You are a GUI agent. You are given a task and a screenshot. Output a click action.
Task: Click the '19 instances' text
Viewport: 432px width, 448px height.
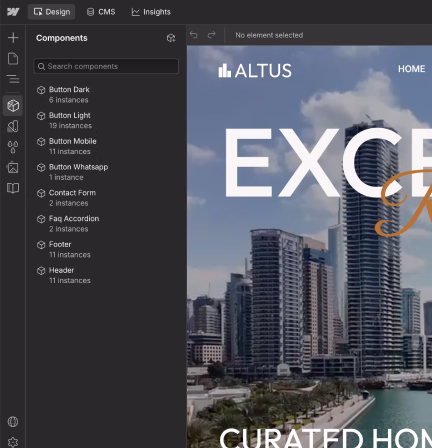coord(70,126)
